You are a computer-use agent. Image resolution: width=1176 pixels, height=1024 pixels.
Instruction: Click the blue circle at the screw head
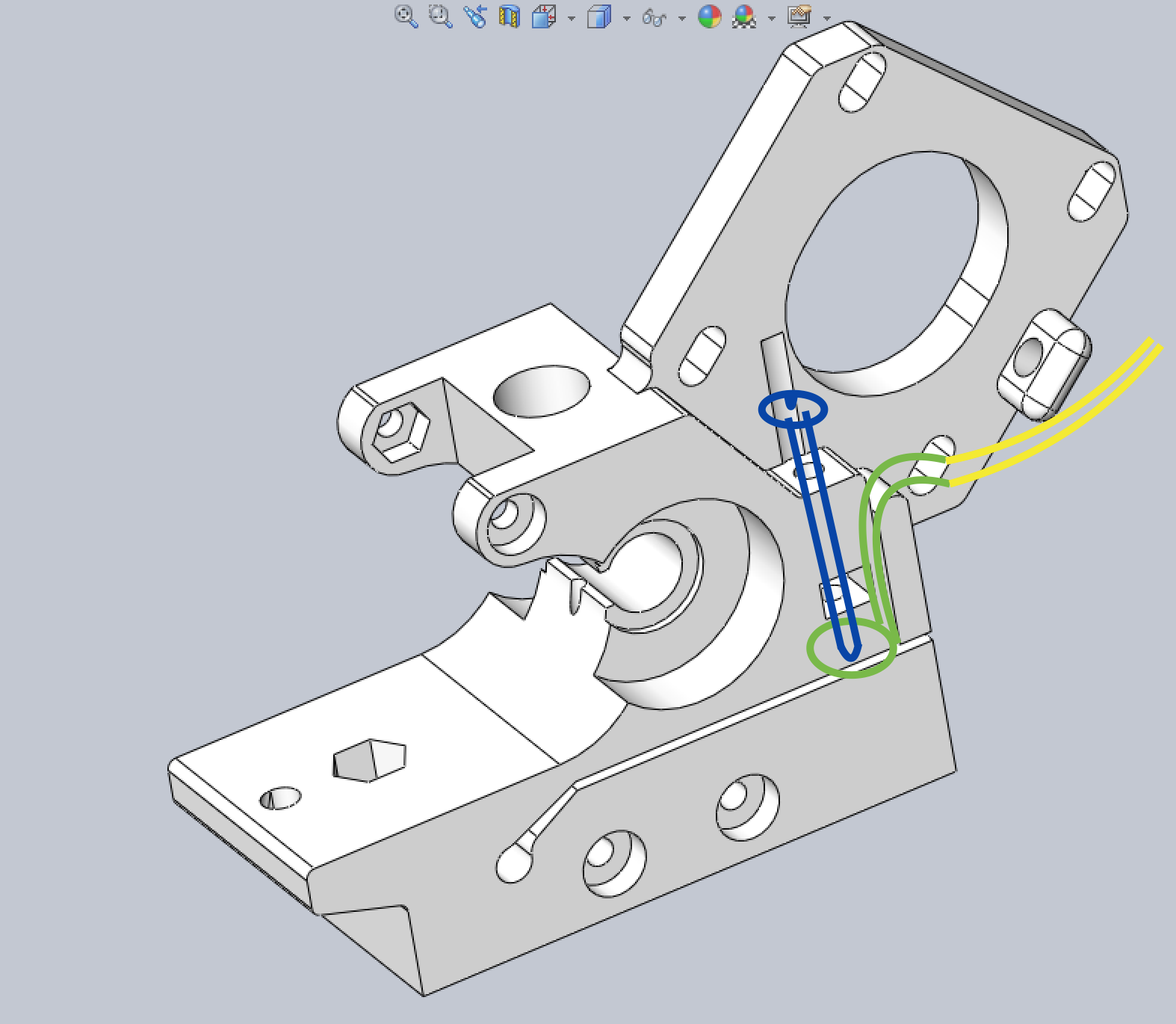pos(793,410)
